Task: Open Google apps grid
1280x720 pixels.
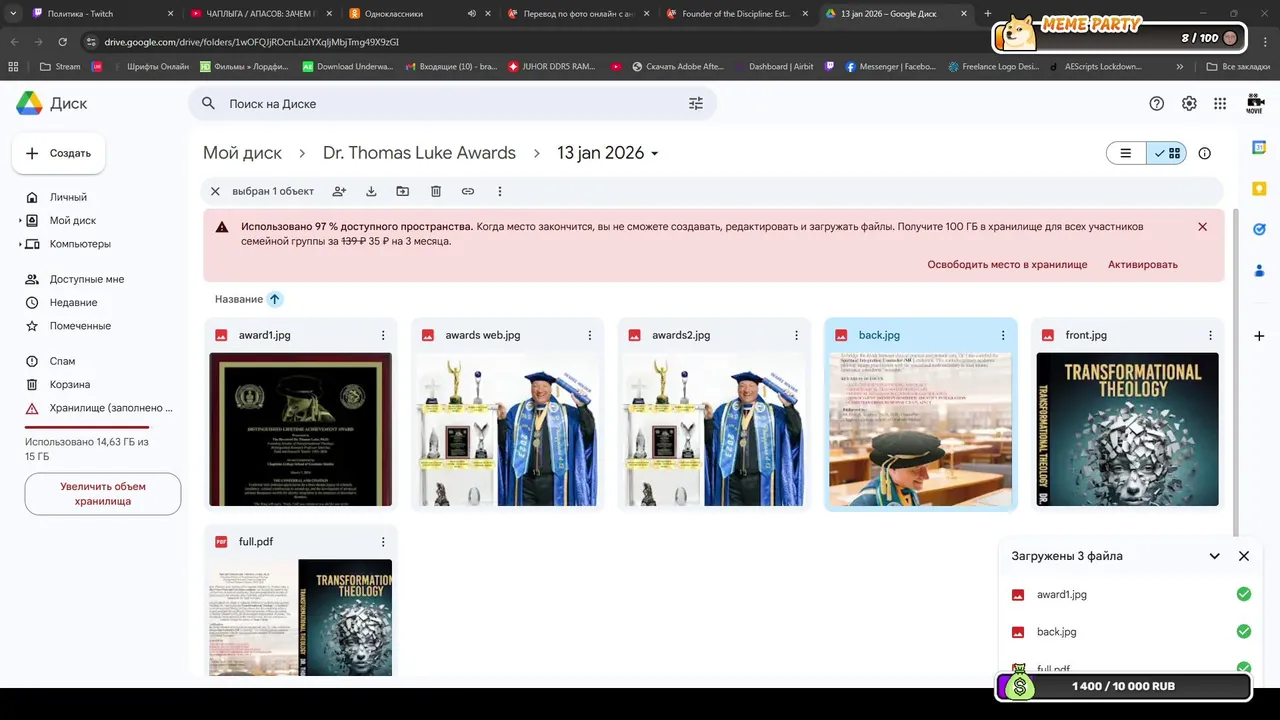Action: click(x=1220, y=103)
